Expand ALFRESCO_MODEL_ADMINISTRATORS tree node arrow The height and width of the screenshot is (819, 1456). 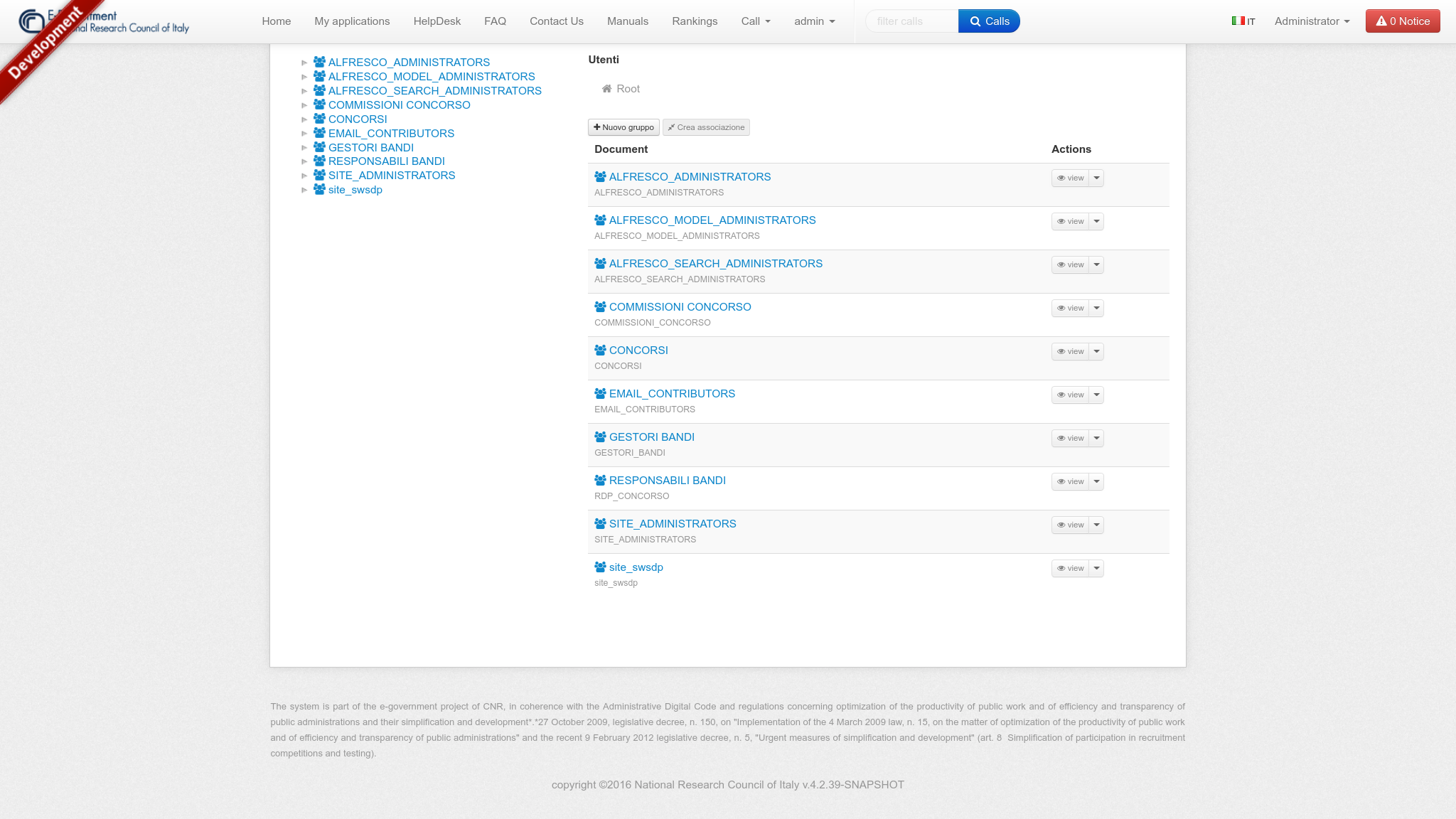tap(304, 77)
